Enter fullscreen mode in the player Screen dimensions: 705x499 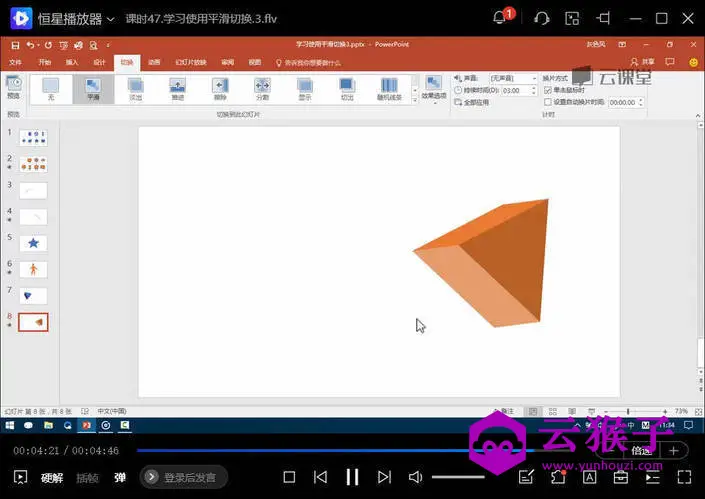(x=684, y=477)
